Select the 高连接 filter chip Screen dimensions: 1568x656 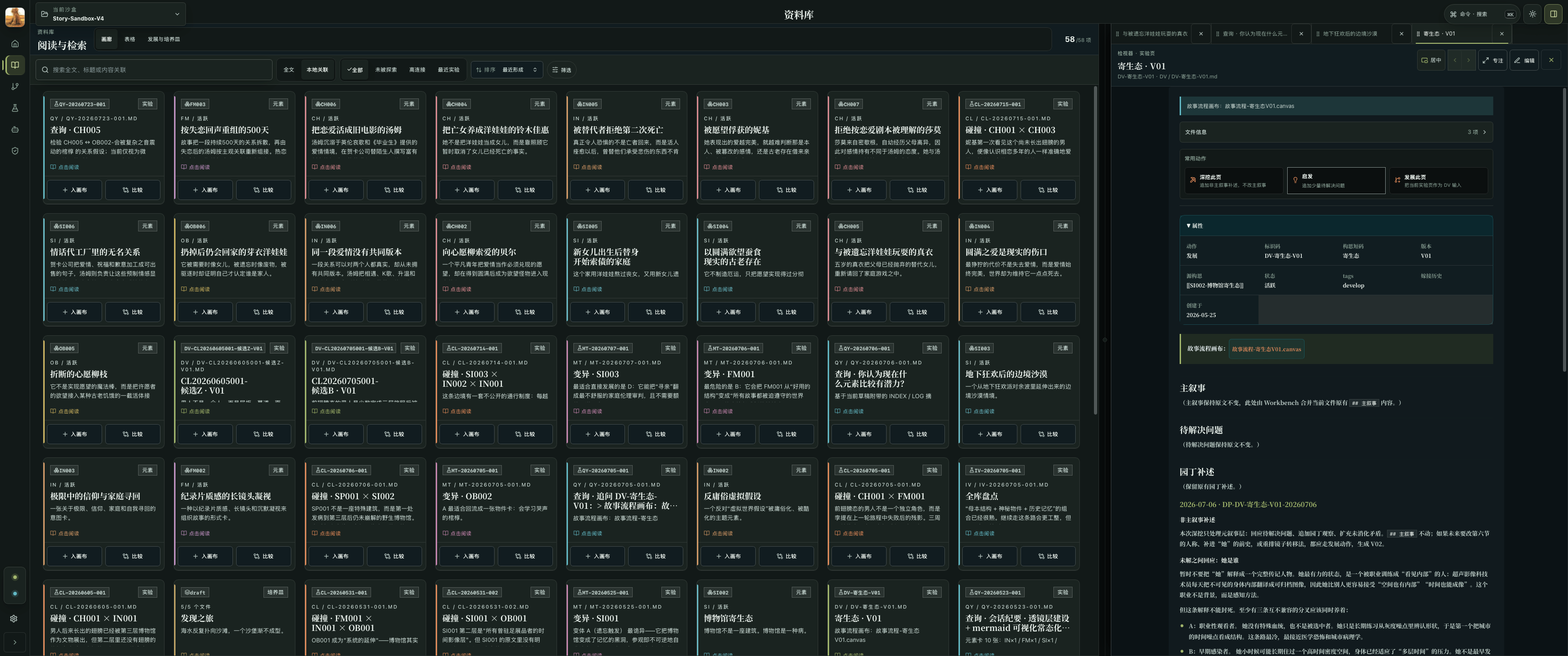tap(417, 70)
